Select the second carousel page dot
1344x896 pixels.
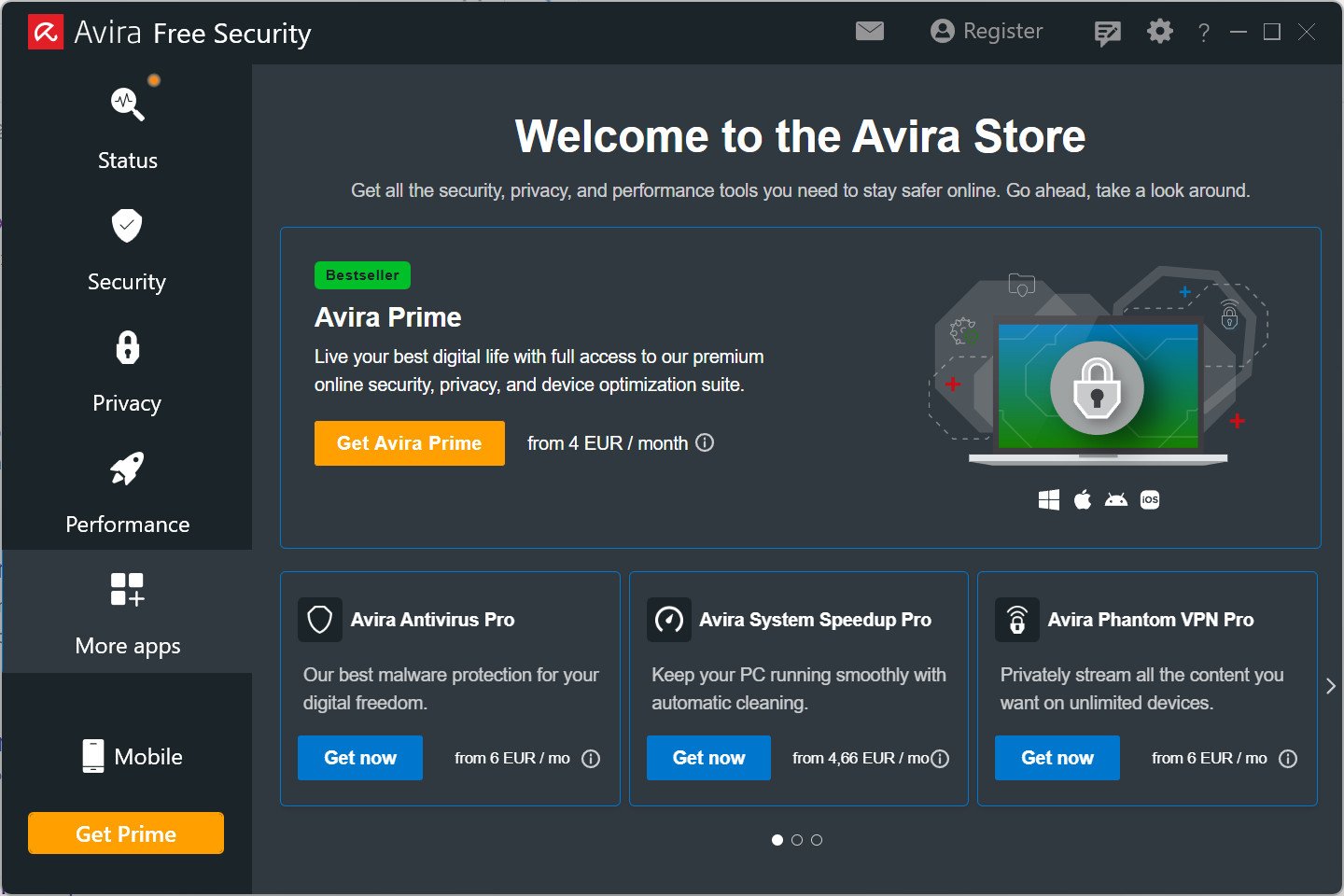click(x=797, y=840)
